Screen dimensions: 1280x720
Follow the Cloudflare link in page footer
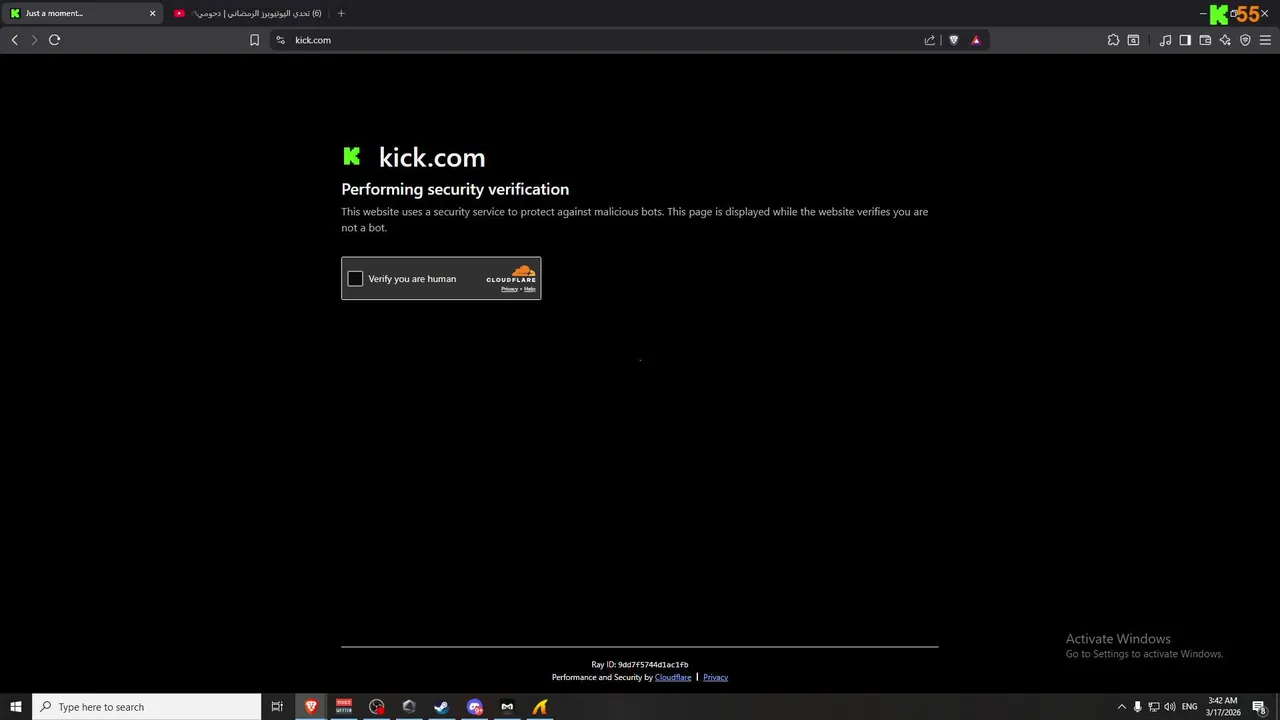tap(673, 677)
